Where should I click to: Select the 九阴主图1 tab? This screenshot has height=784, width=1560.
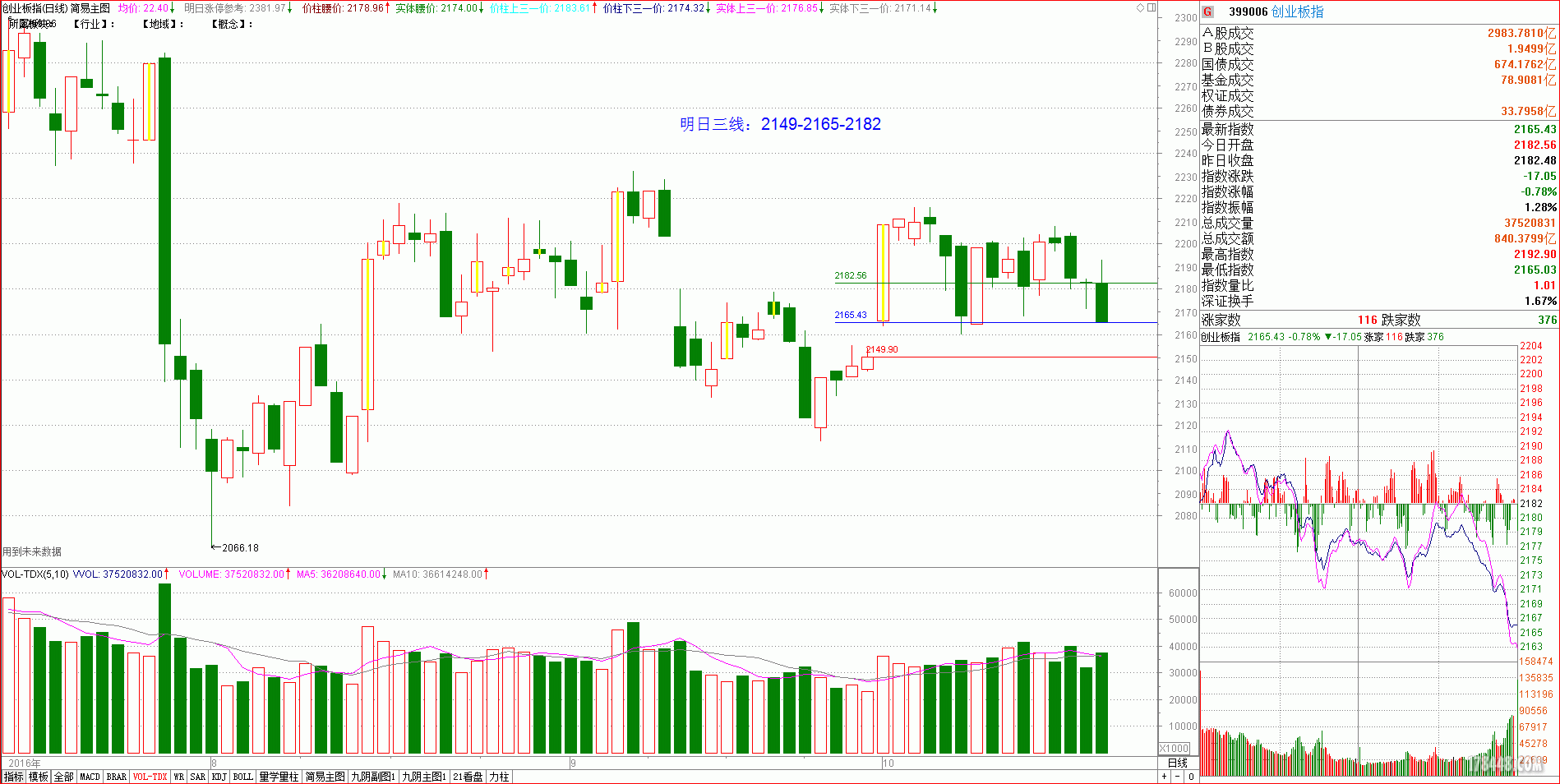tap(424, 777)
